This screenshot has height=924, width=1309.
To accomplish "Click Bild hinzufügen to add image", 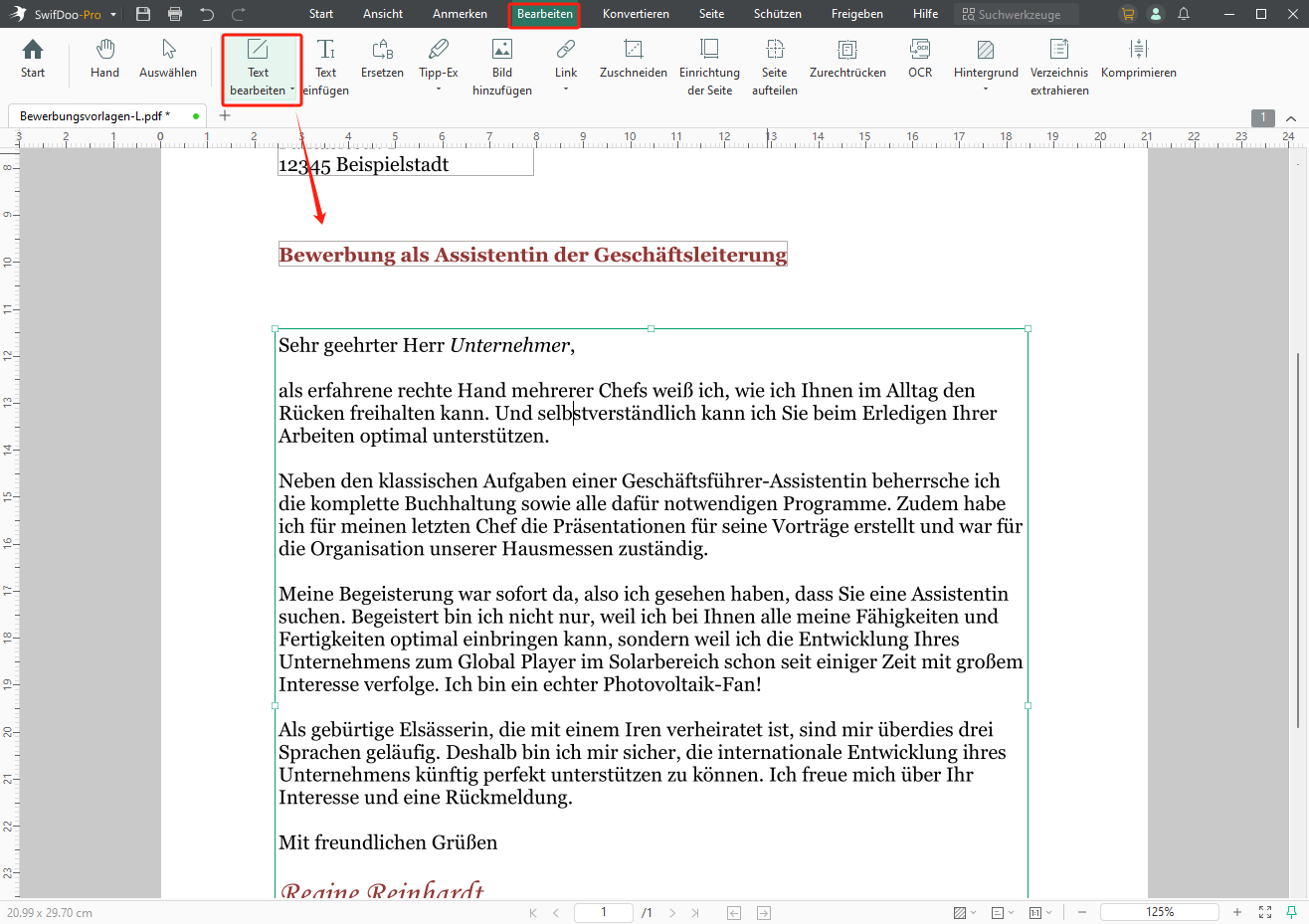I will coord(502,68).
